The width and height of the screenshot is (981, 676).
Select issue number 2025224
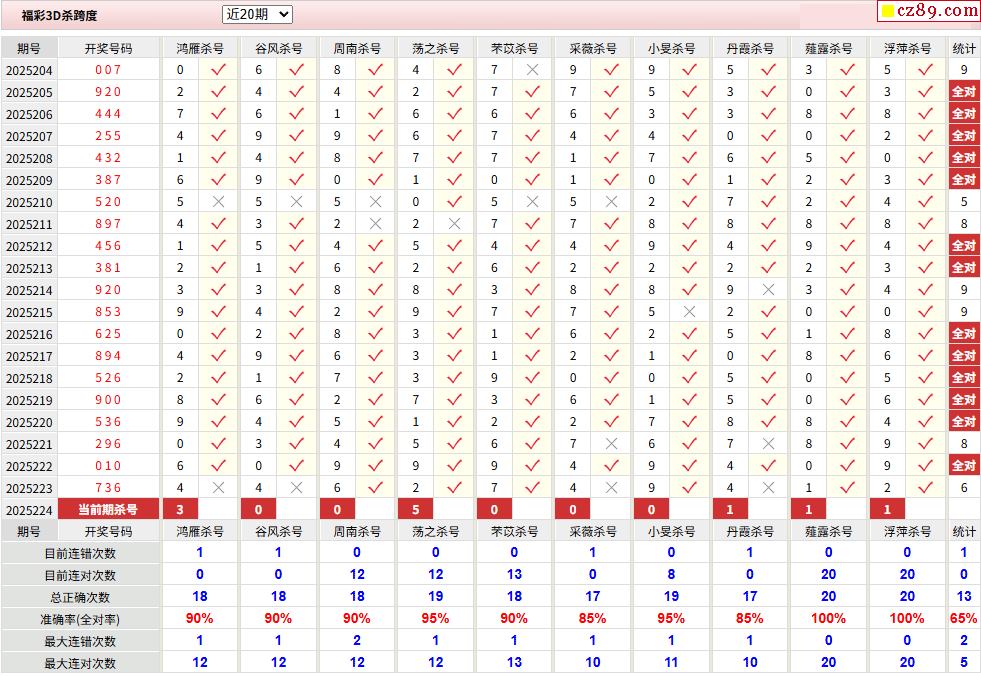tap(29, 510)
